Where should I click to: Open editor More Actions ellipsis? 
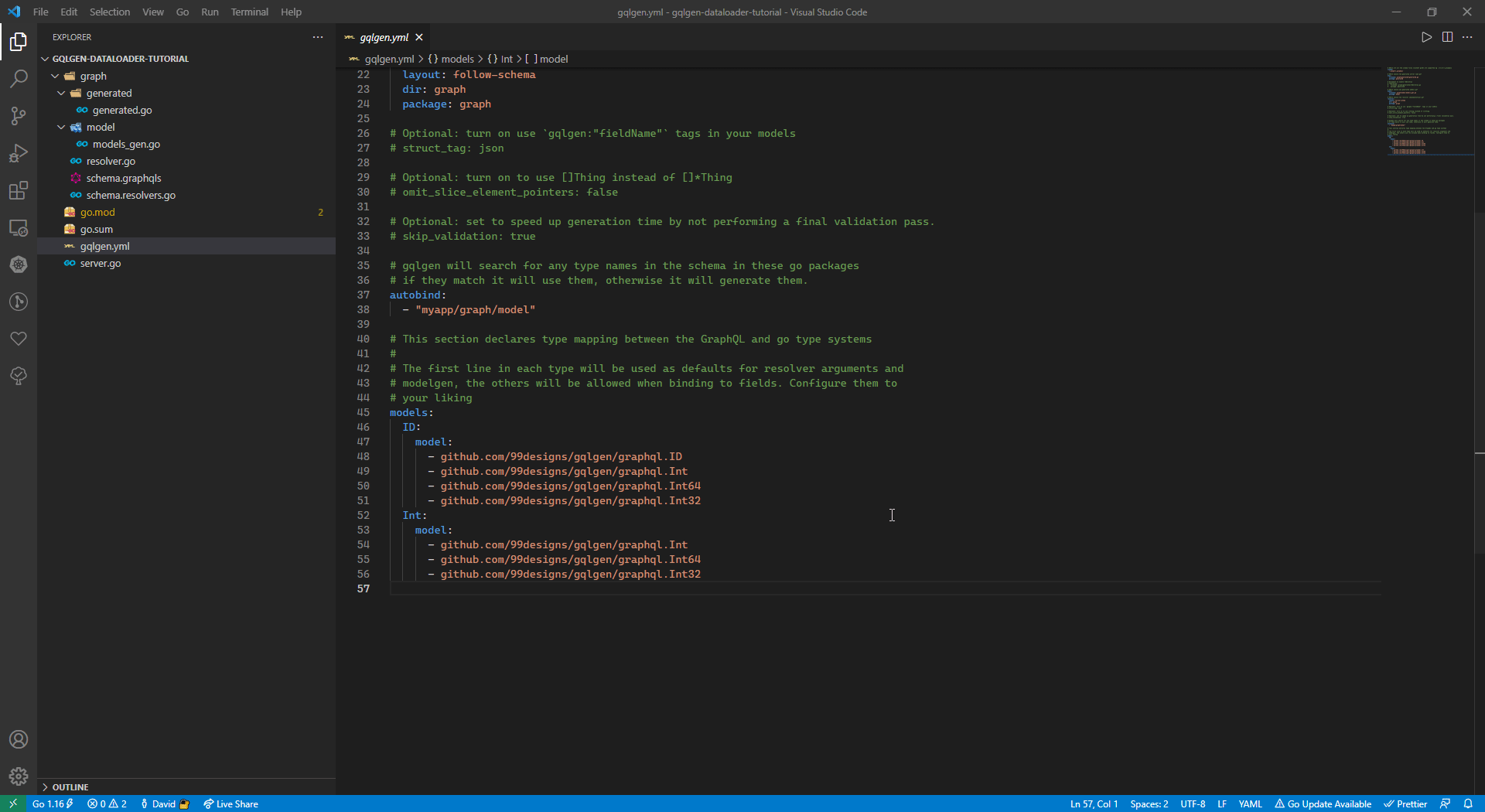pos(1467,37)
